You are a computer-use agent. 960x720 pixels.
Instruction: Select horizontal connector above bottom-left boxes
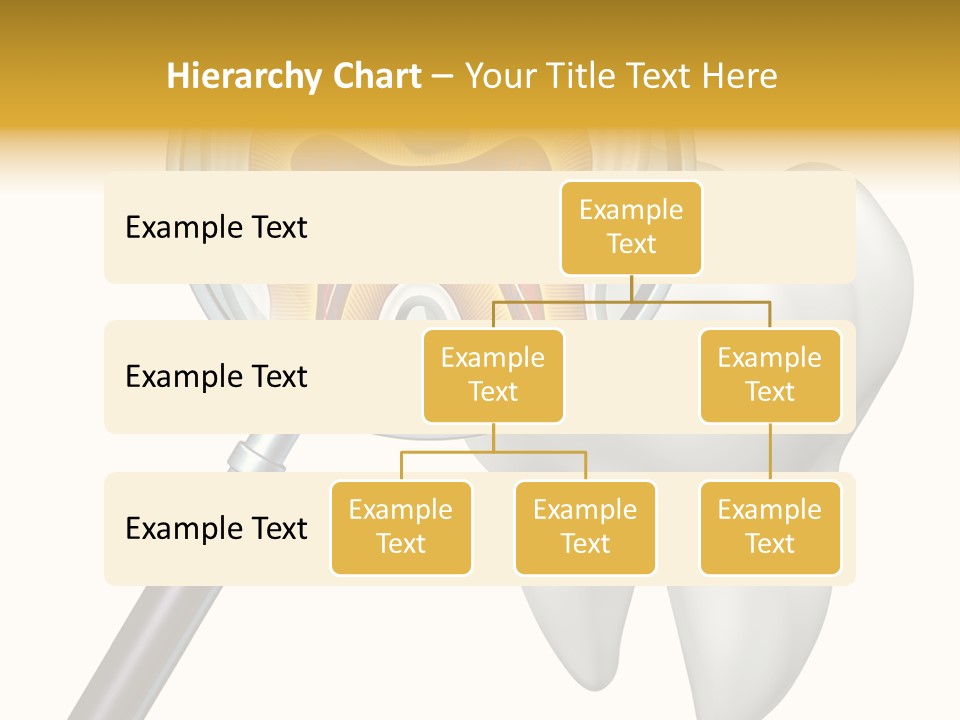tap(493, 452)
